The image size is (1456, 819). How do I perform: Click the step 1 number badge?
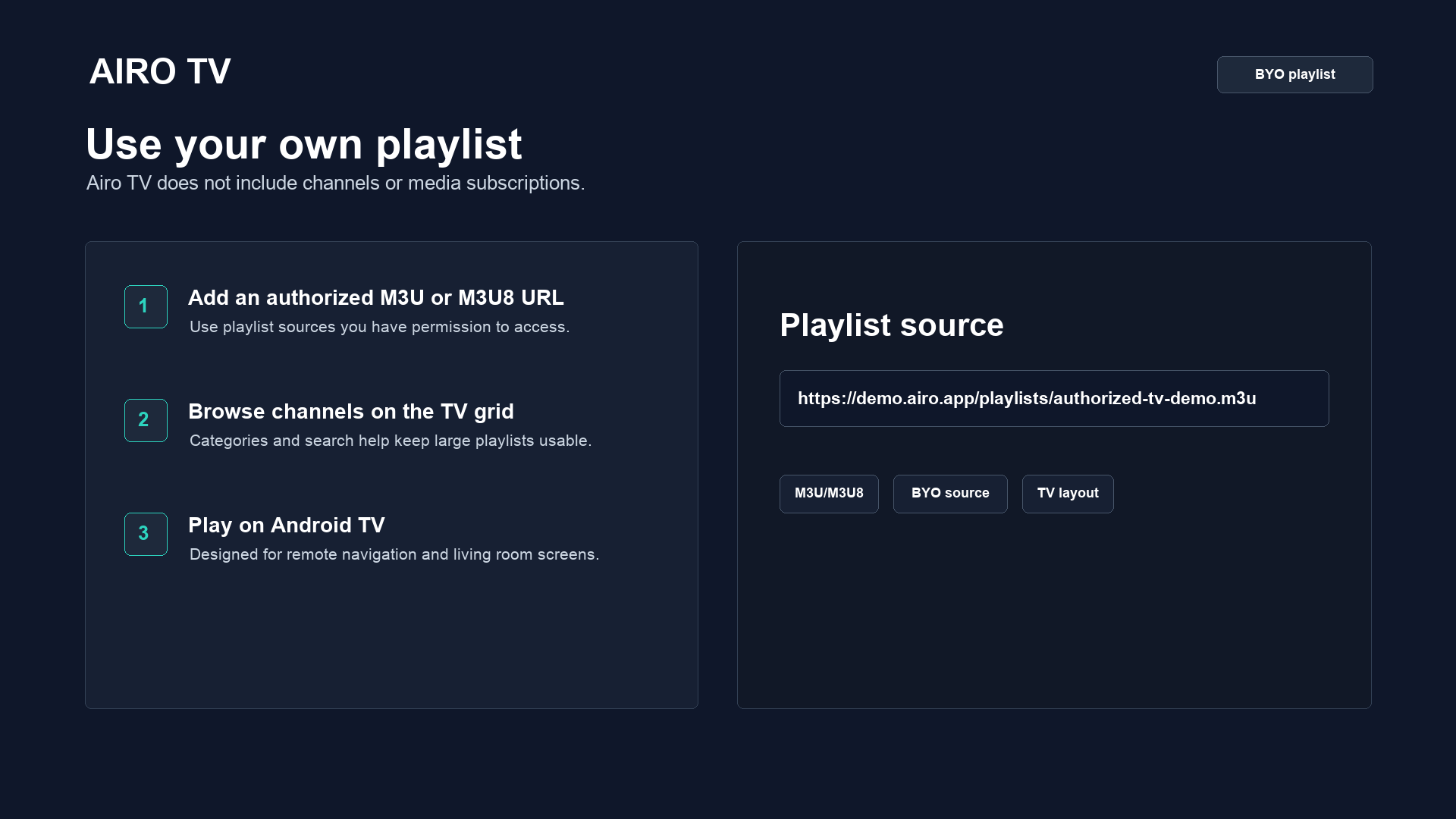point(146,306)
